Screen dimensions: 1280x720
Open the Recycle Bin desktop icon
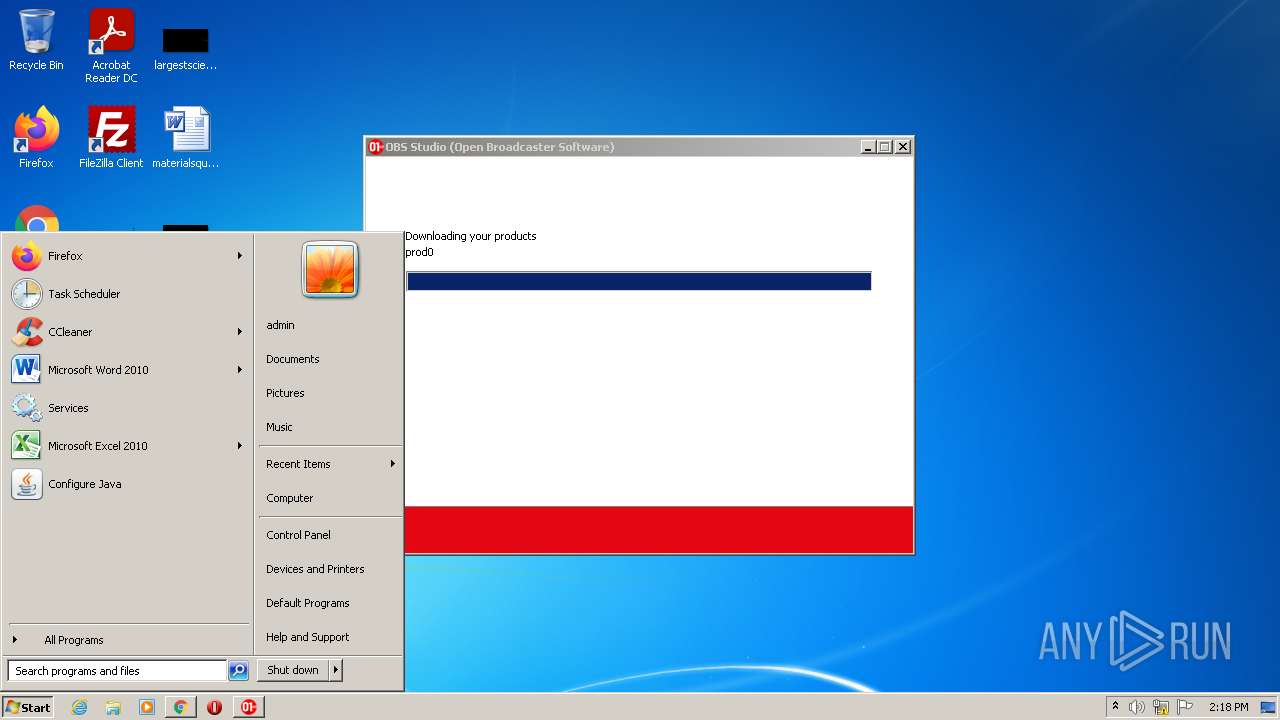[36, 40]
